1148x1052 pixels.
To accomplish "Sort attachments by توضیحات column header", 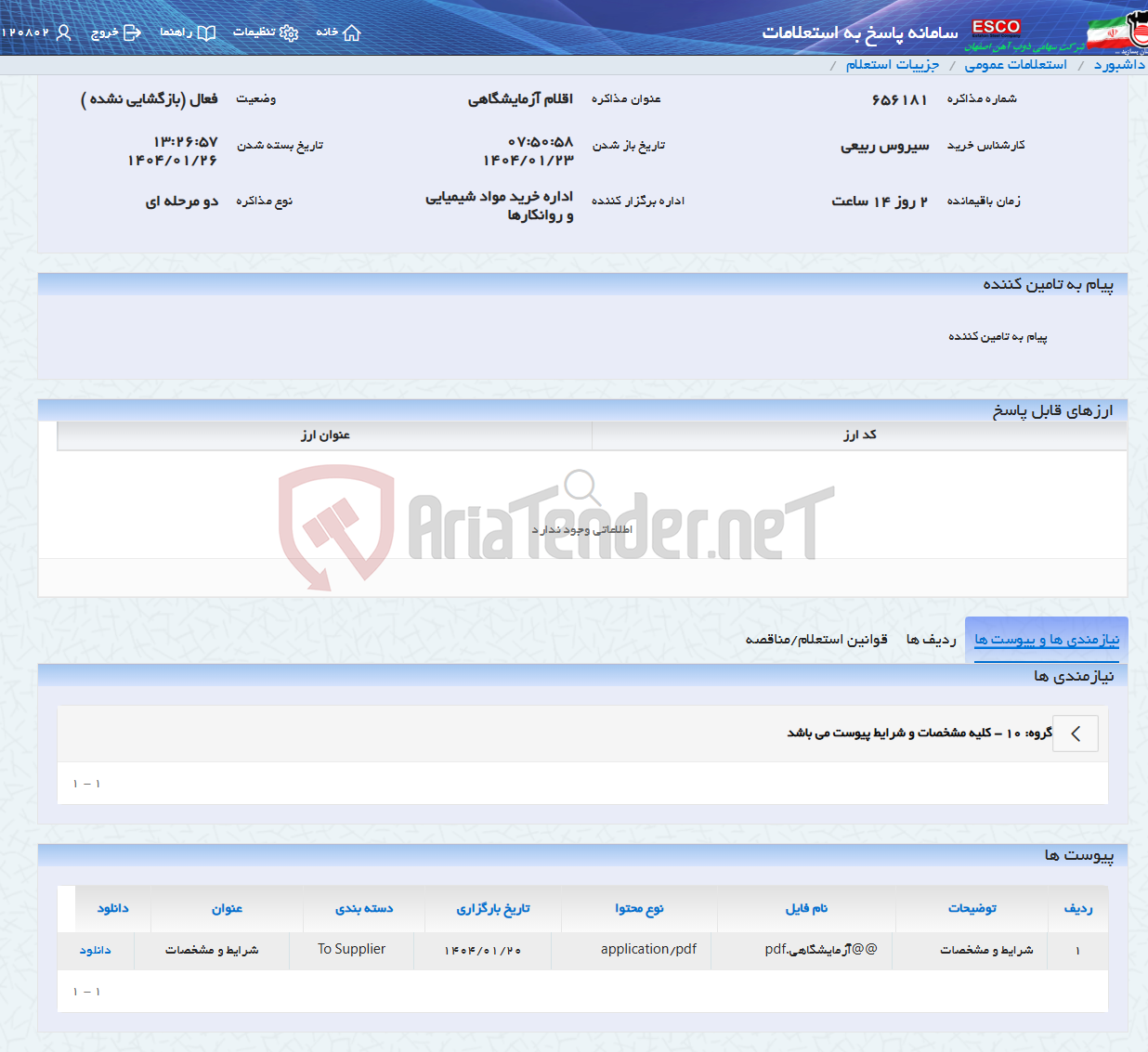I will click(972, 909).
